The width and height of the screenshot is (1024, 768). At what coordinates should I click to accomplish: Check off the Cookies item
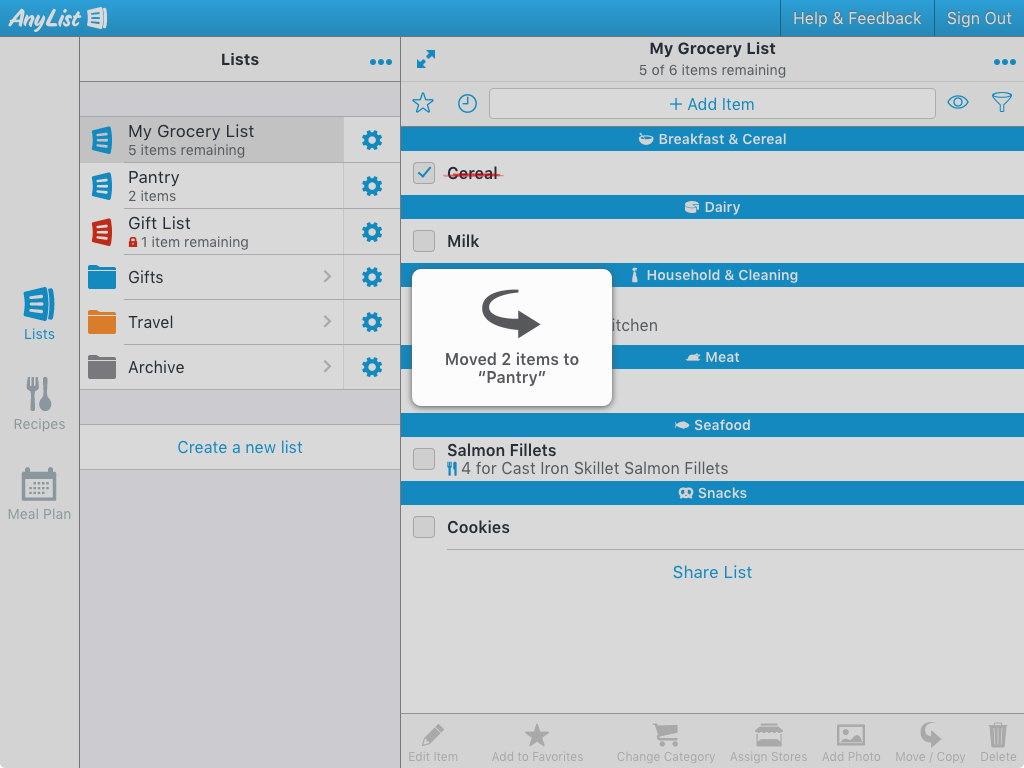(x=424, y=527)
